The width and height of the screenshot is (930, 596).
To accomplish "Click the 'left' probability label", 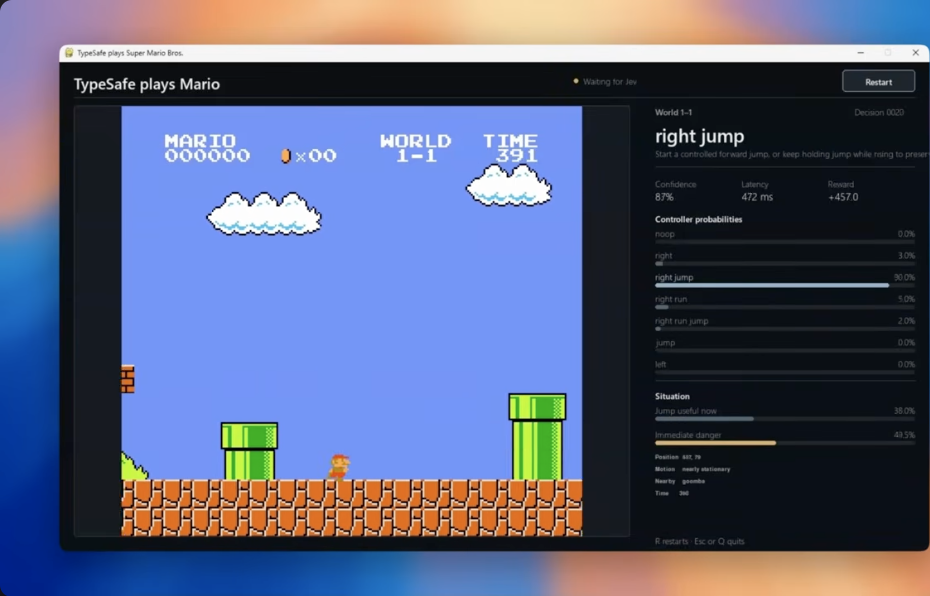I will click(660, 365).
